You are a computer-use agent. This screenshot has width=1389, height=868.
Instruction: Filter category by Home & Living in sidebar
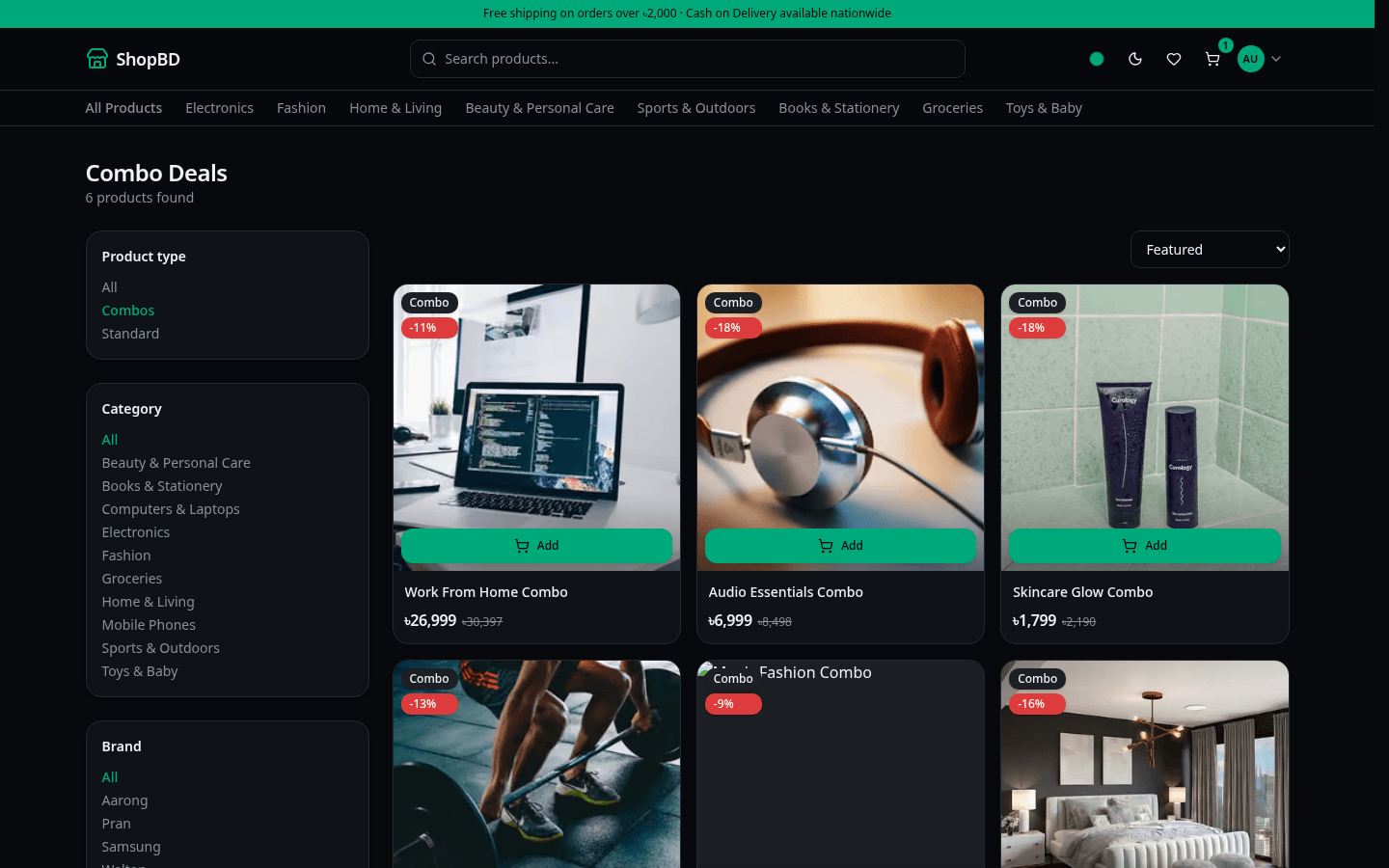tap(149, 602)
